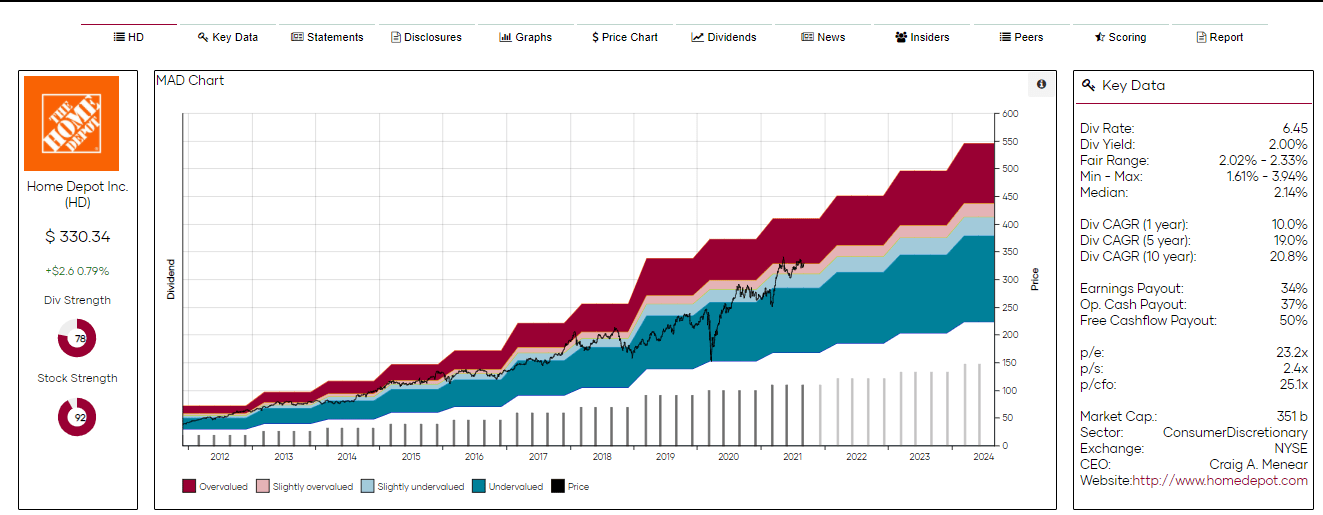1323x515 pixels.
Task: Click the Div CAGR (5 year) value 19.0%
Action: coord(1289,240)
